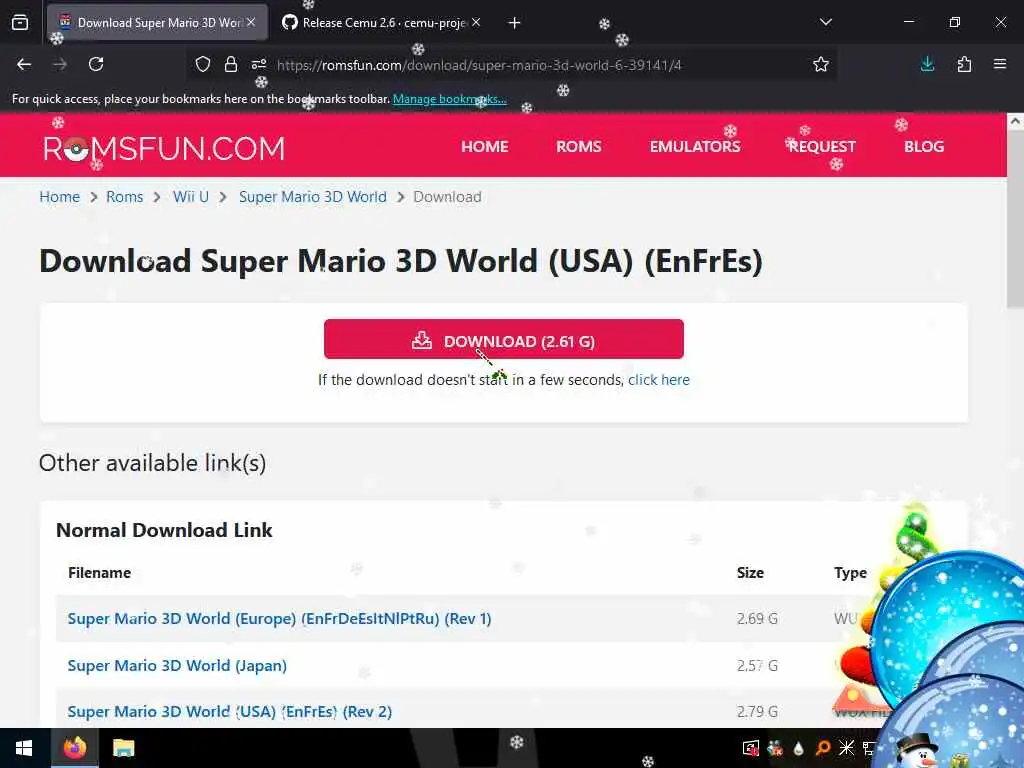
Task: Go to Home breadcrumb
Action: (59, 197)
